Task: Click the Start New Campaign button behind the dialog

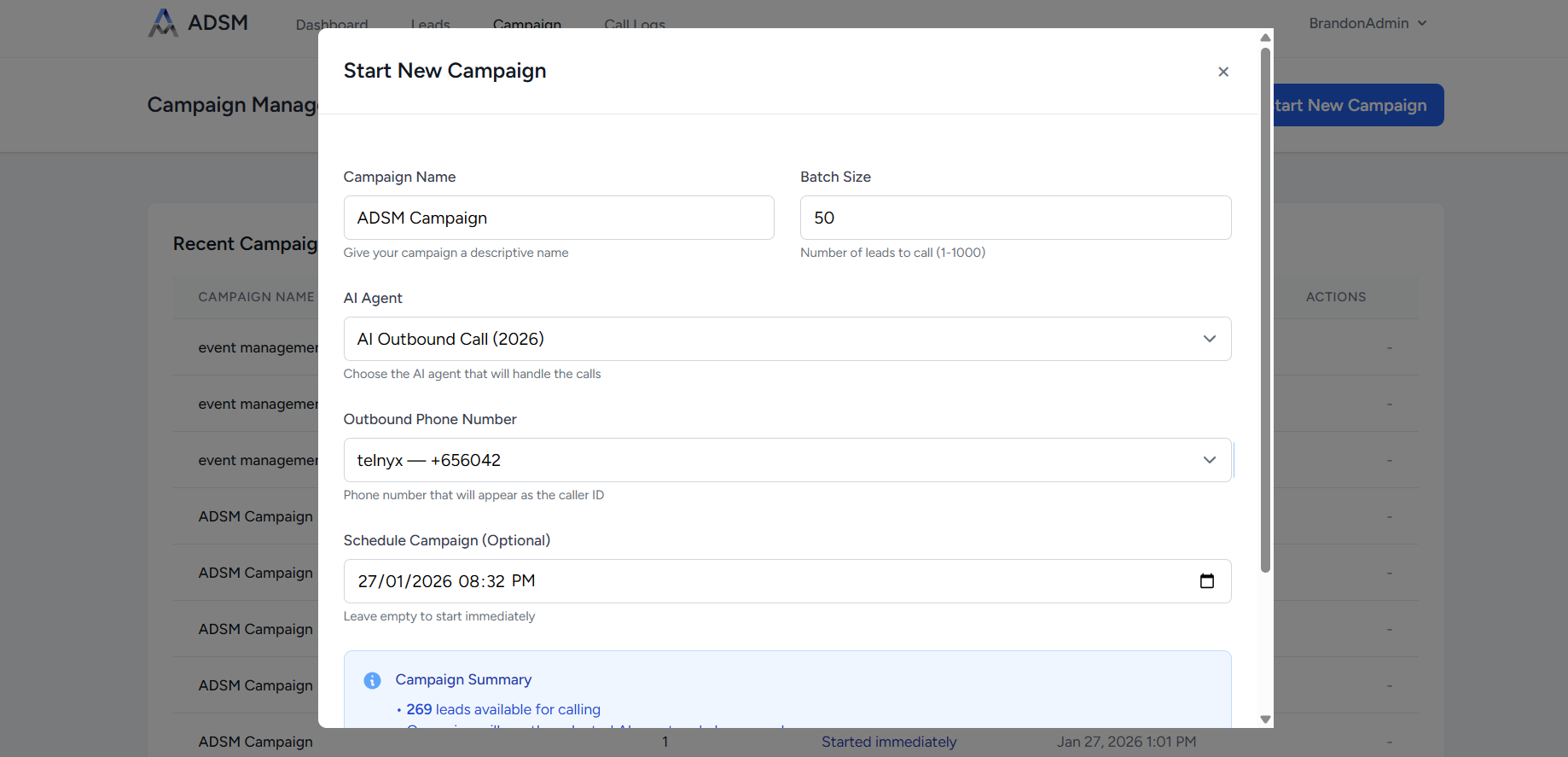Action: pyautogui.click(x=1358, y=105)
